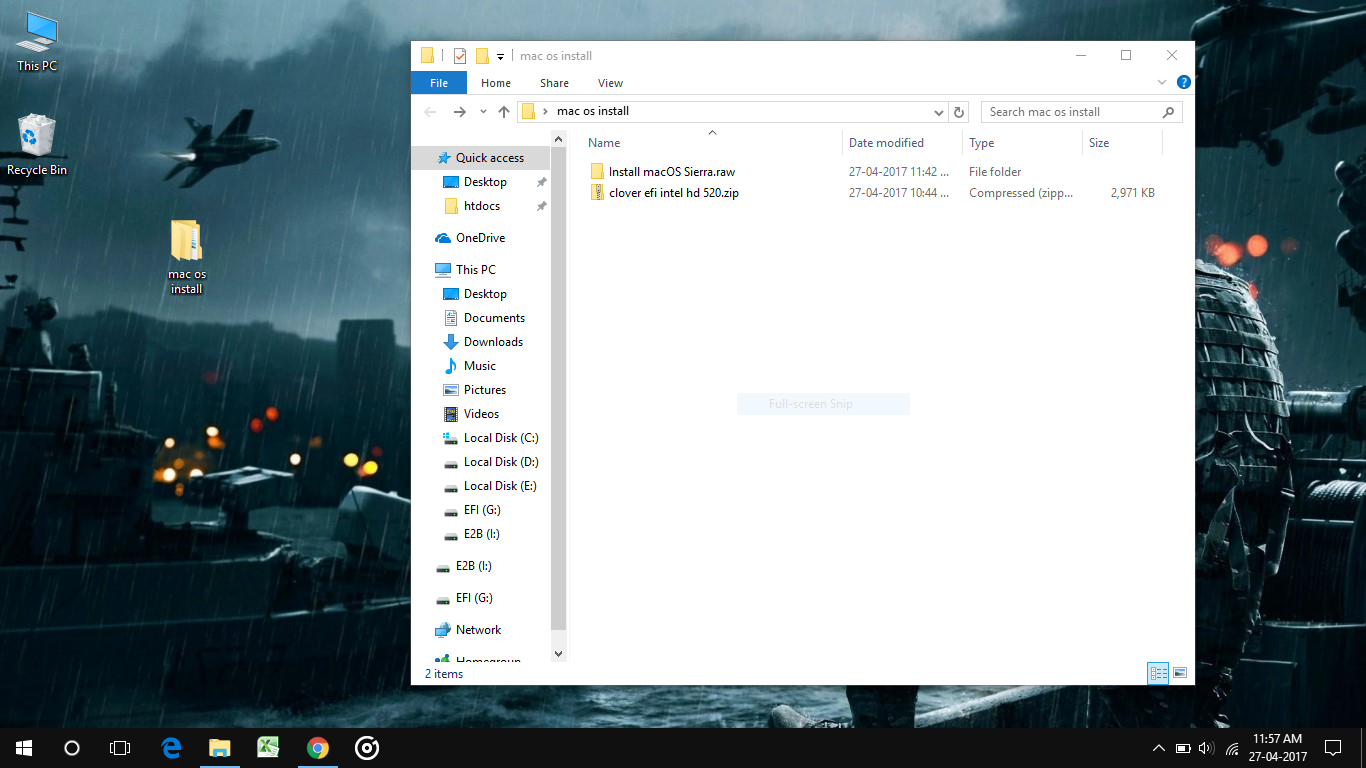Open the recent locations dropdown
This screenshot has width=1366, height=768.
[x=483, y=112]
